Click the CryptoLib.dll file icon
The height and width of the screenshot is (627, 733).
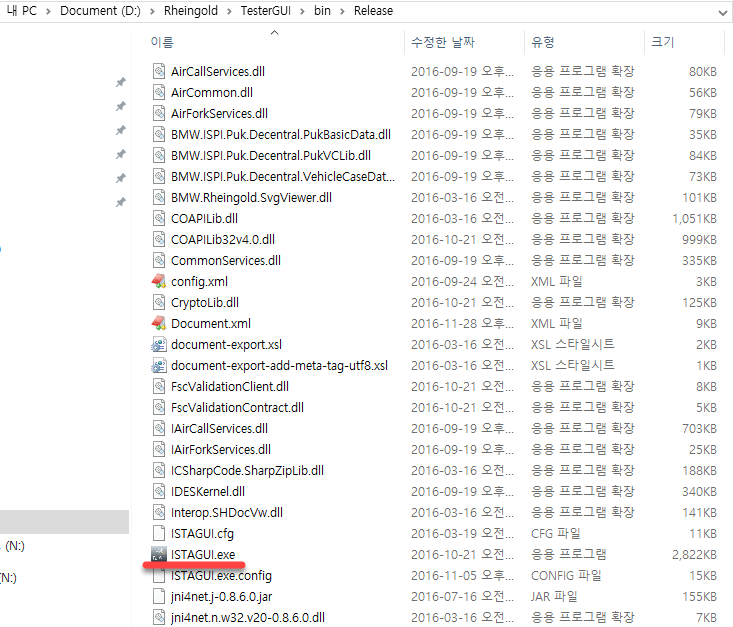(159, 302)
